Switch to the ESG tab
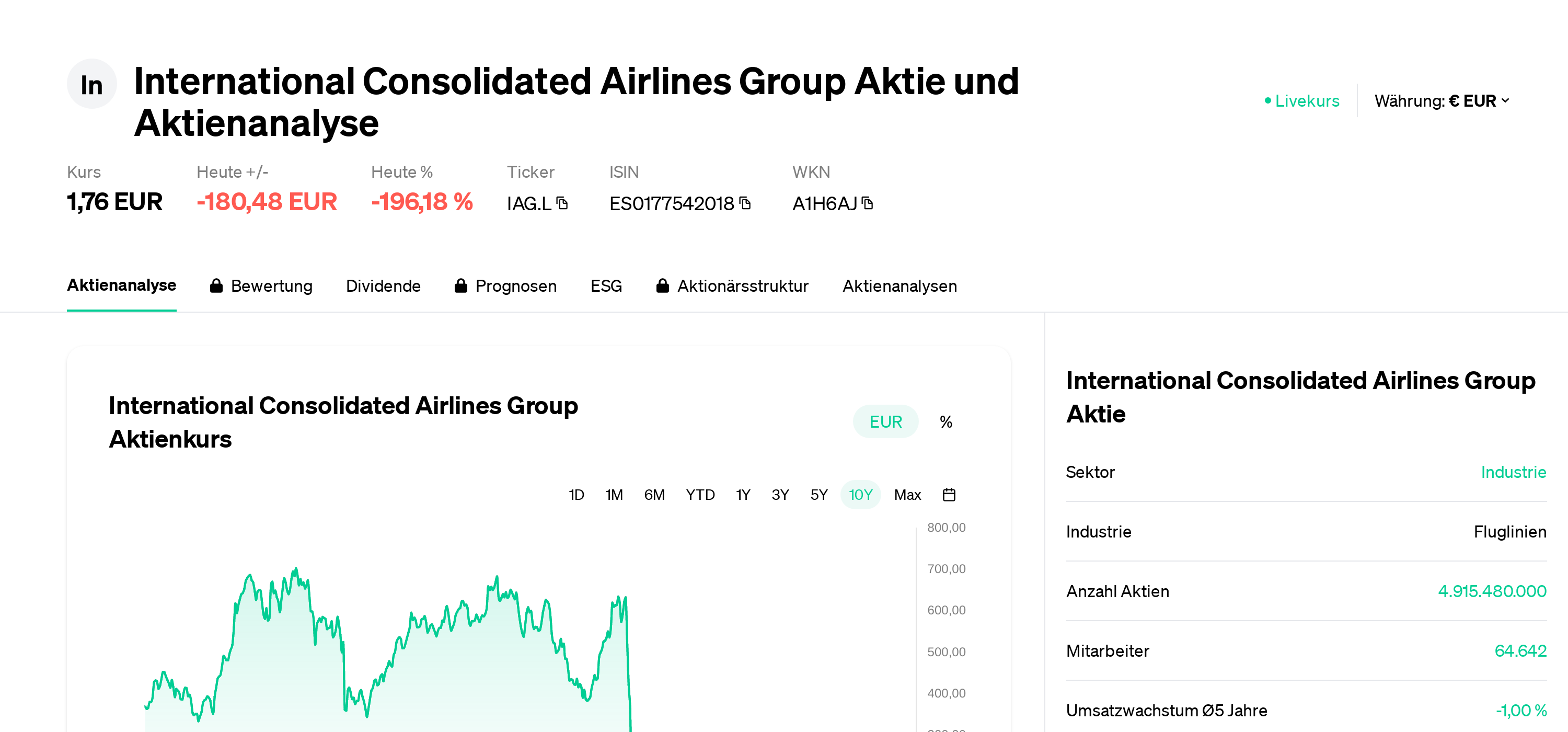Image resolution: width=1568 pixels, height=732 pixels. click(x=606, y=285)
